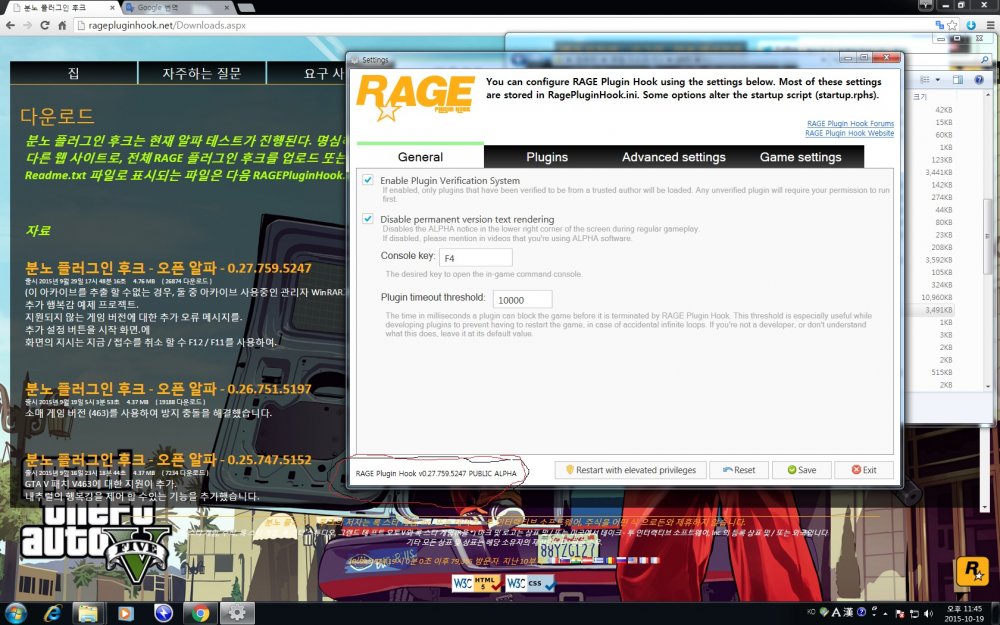Image resolution: width=1000 pixels, height=625 pixels.
Task: Click the Rockstar Games logo on the page
Action: coord(972,570)
